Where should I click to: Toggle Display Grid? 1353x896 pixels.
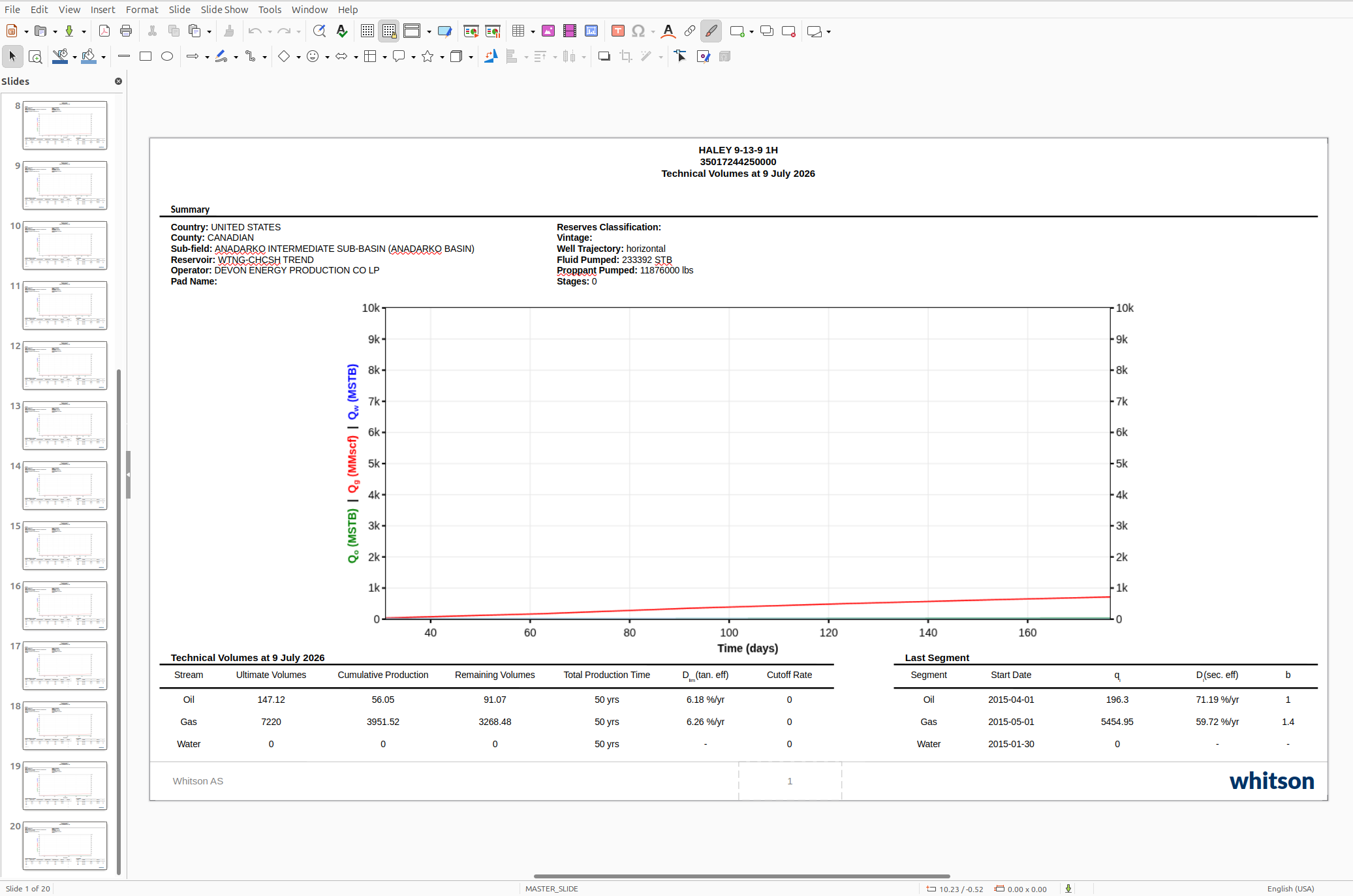(x=367, y=31)
